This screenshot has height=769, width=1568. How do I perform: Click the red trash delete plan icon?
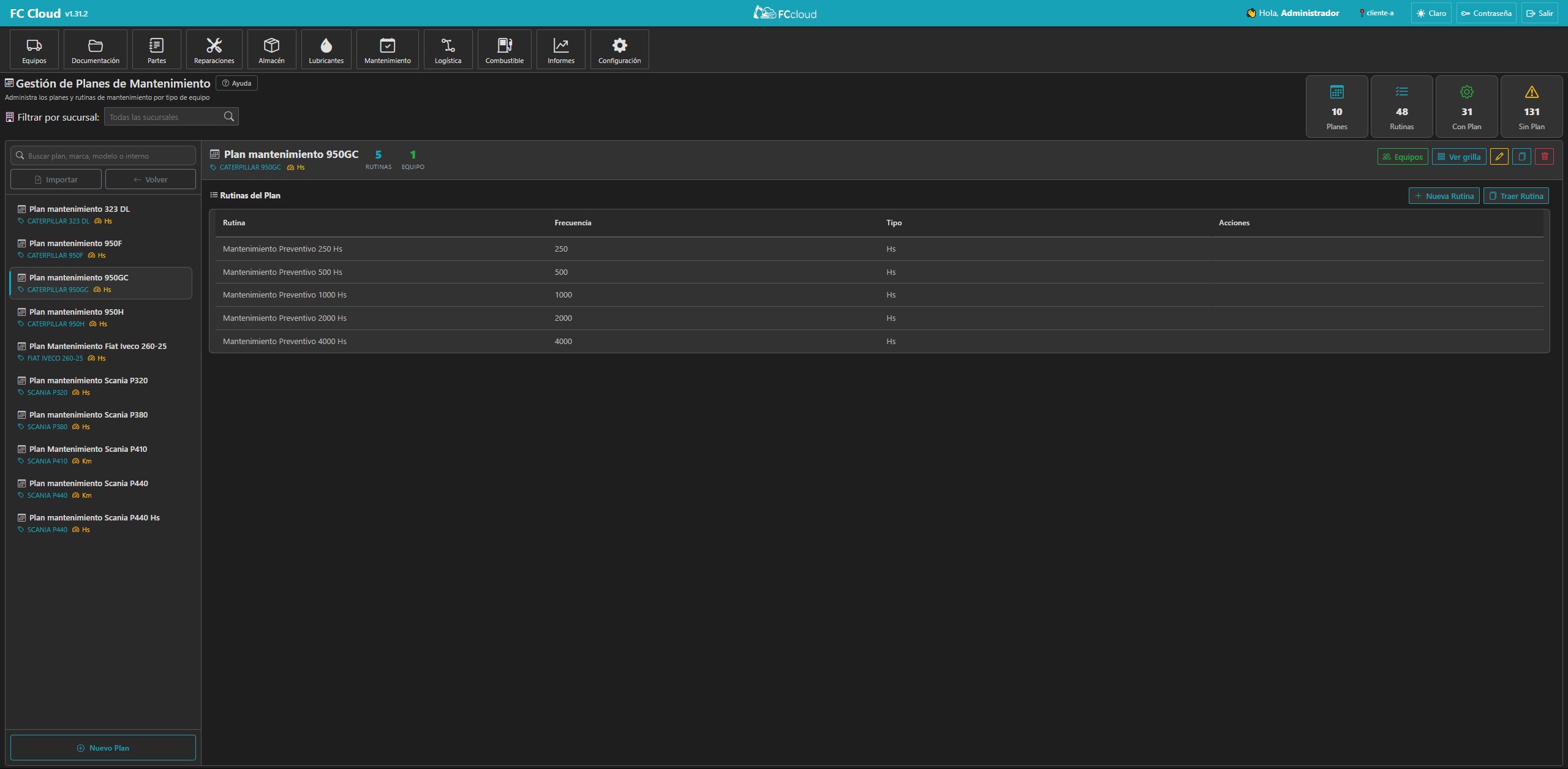pos(1544,157)
